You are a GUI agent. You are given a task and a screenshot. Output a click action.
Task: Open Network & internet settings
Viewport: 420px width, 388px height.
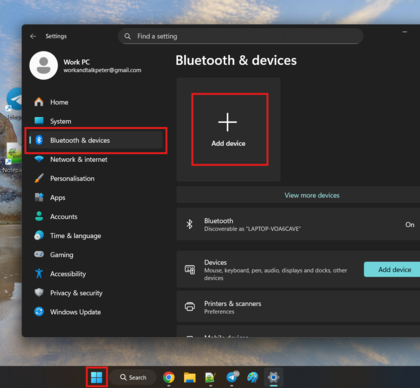tap(96, 159)
